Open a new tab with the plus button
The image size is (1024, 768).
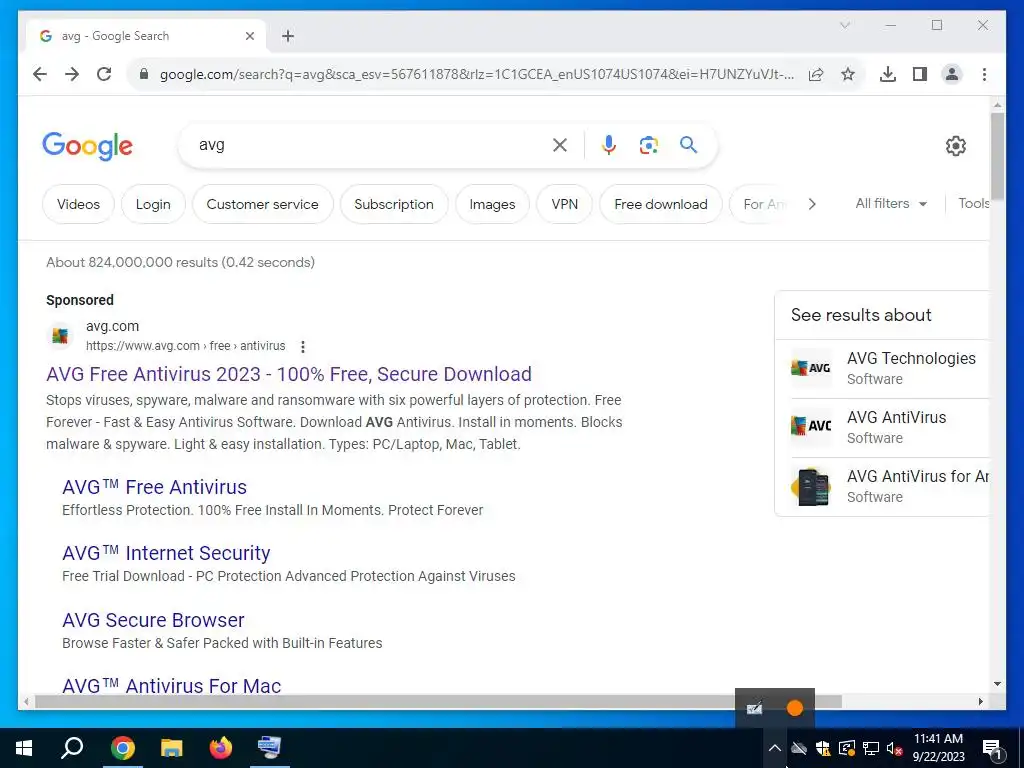click(x=288, y=36)
